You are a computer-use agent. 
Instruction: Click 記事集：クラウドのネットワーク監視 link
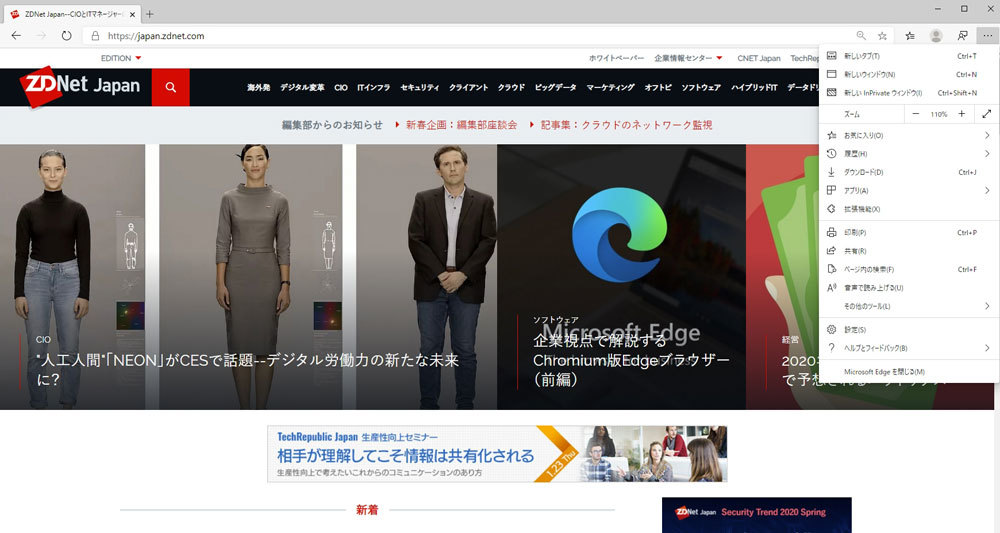[x=626, y=125]
